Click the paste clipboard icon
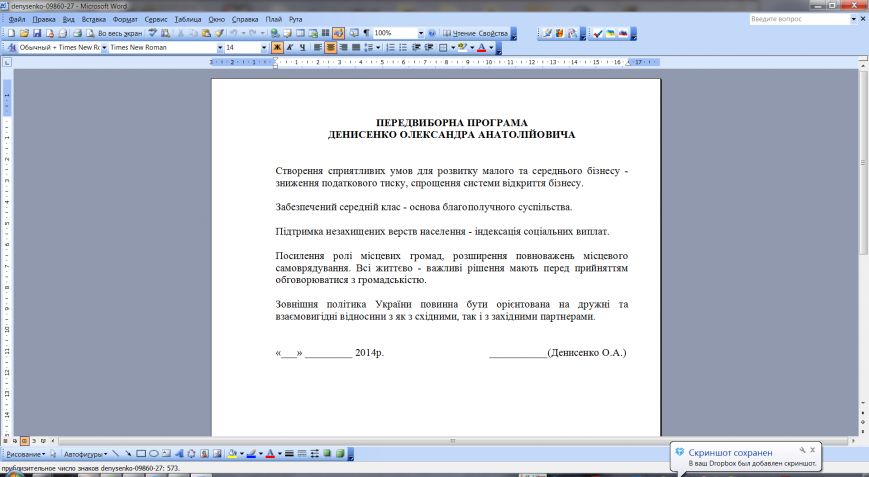The width and height of the screenshot is (869, 477). pyautogui.click(x=206, y=33)
